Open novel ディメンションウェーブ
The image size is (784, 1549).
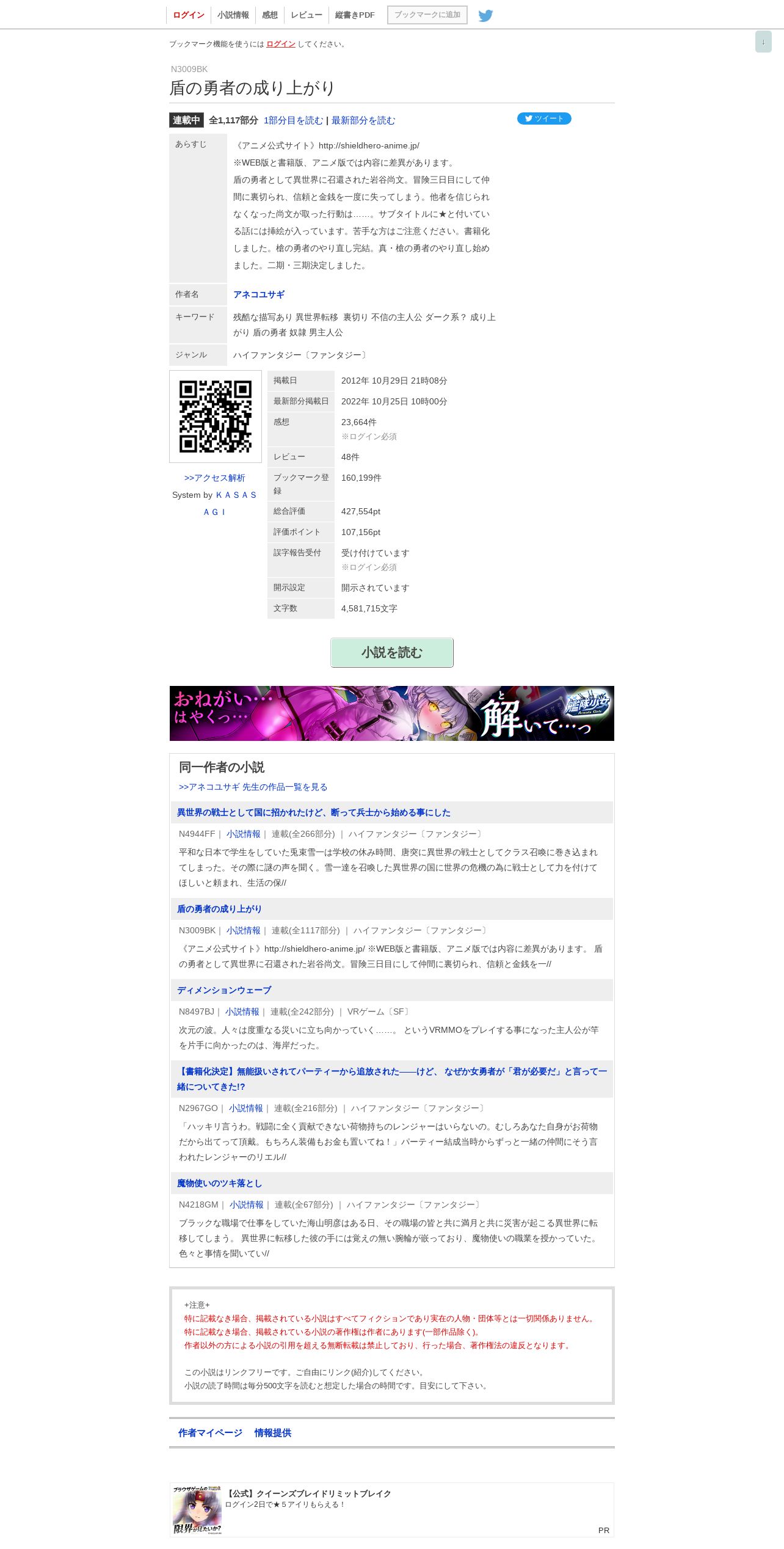[x=224, y=990]
